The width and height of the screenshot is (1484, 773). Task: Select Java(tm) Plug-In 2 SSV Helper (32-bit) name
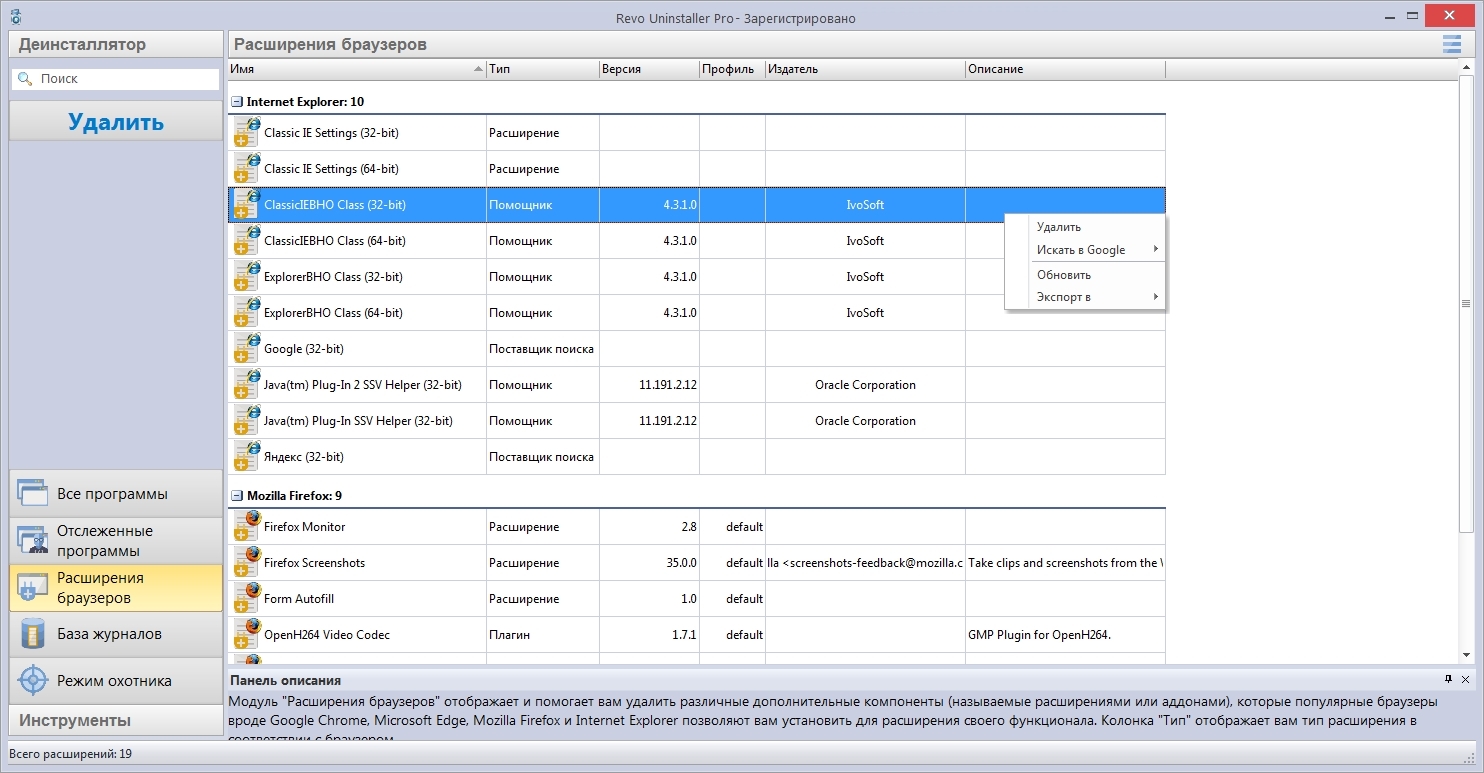pos(363,385)
